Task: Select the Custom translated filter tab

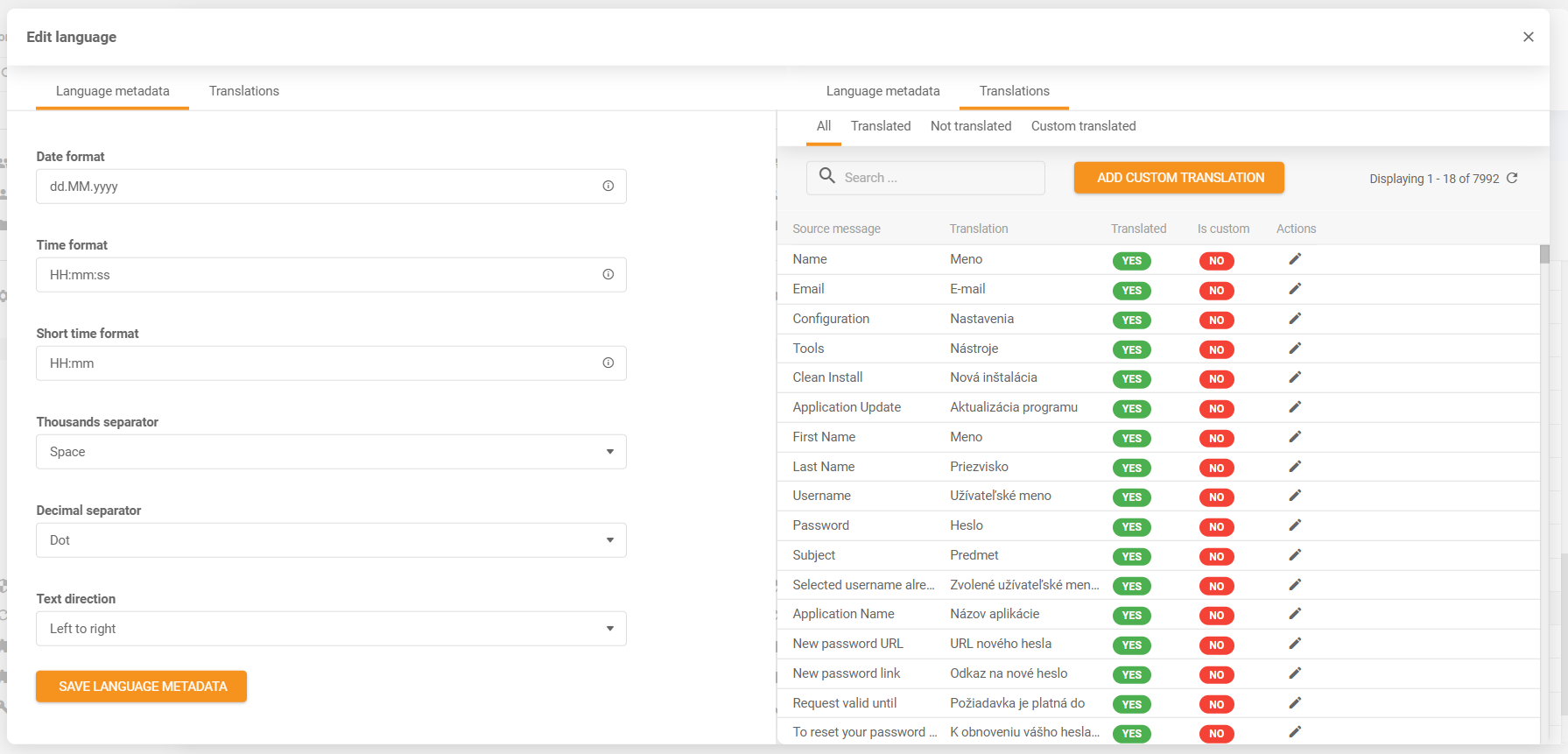Action: tap(1083, 126)
